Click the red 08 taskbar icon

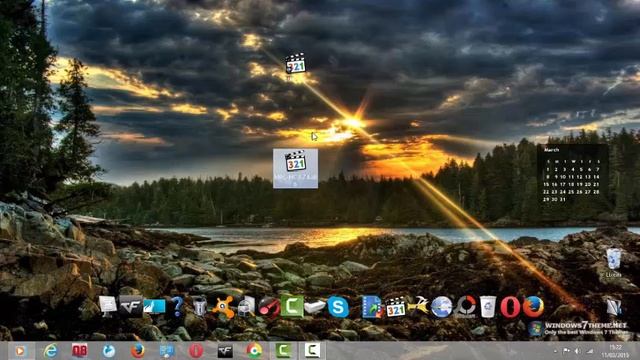click(80, 351)
